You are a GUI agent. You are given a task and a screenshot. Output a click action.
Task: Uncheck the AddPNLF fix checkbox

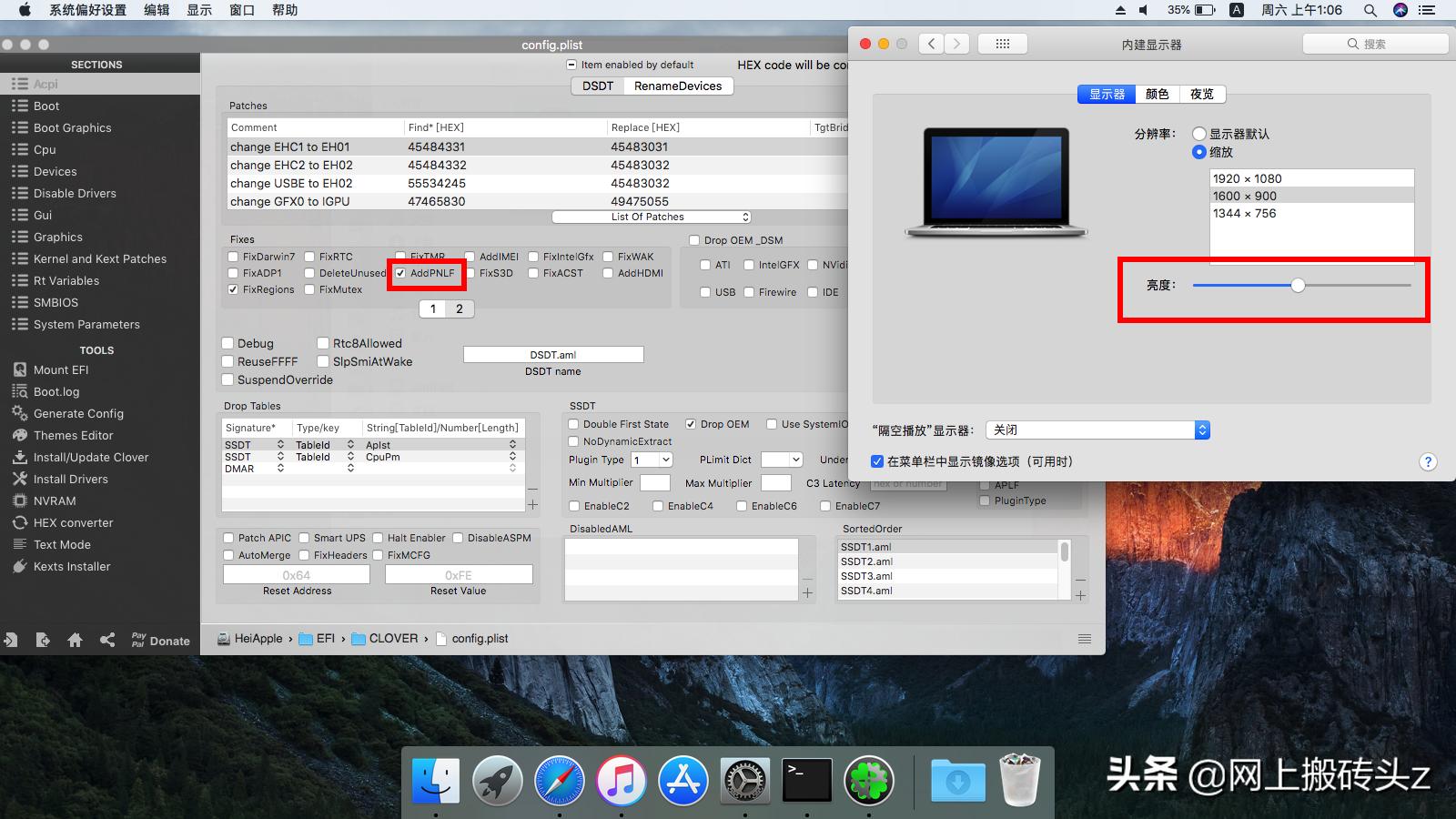(400, 273)
